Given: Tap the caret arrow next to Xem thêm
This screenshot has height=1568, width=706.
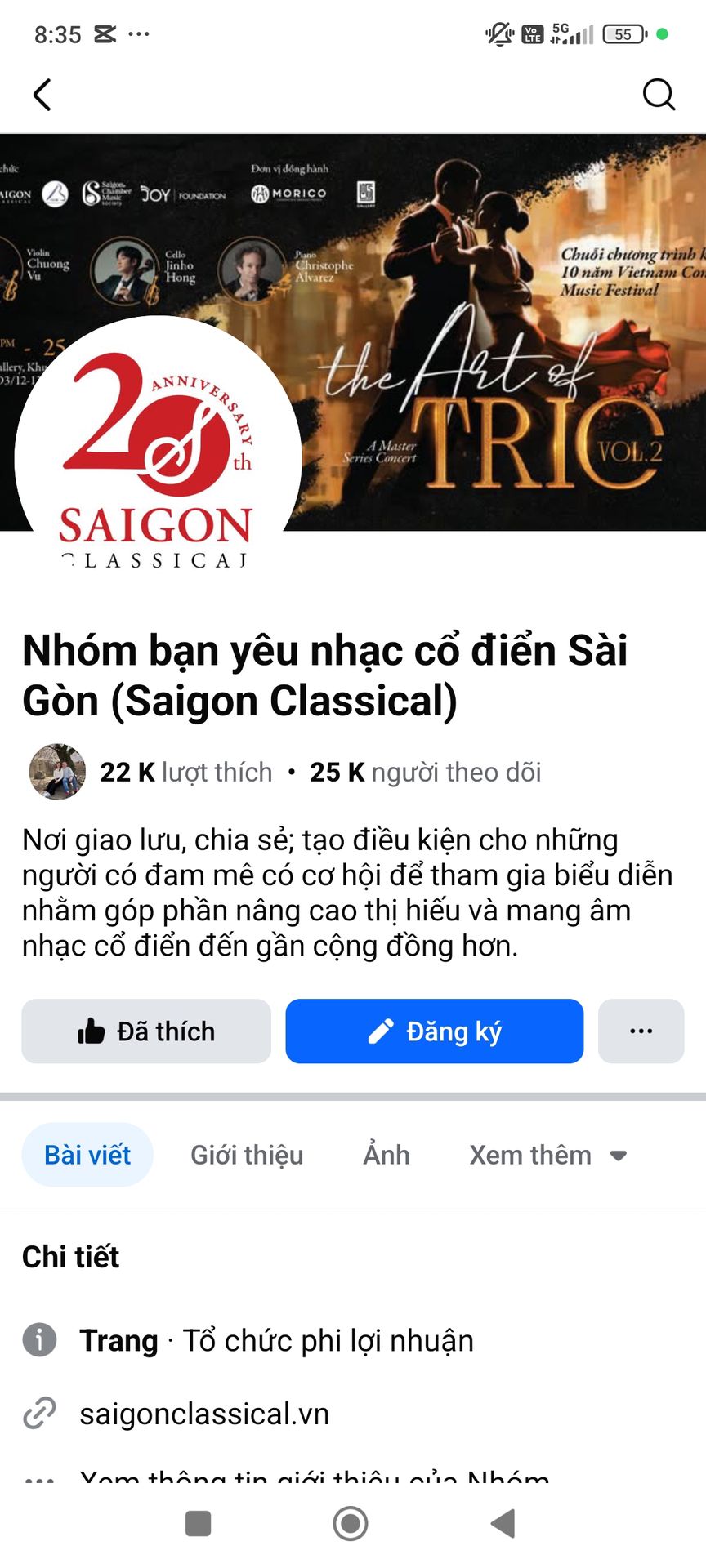Looking at the screenshot, I should coord(619,1156).
